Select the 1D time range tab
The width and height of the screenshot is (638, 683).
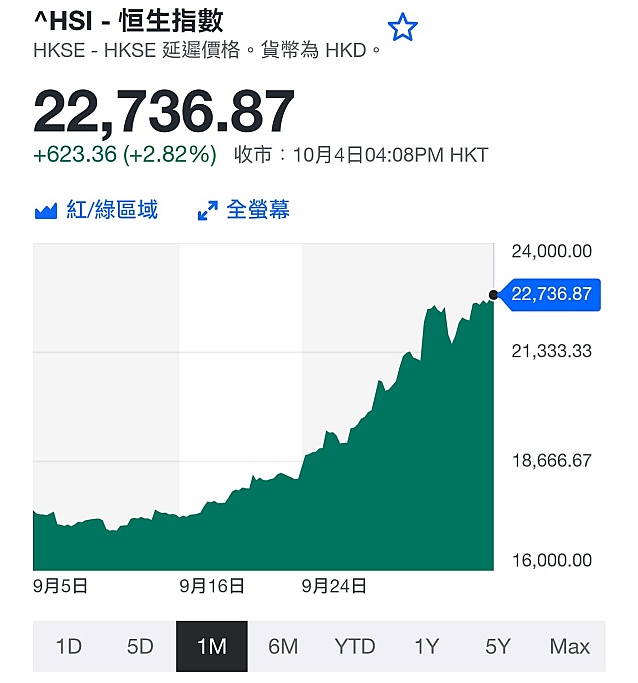pos(69,646)
